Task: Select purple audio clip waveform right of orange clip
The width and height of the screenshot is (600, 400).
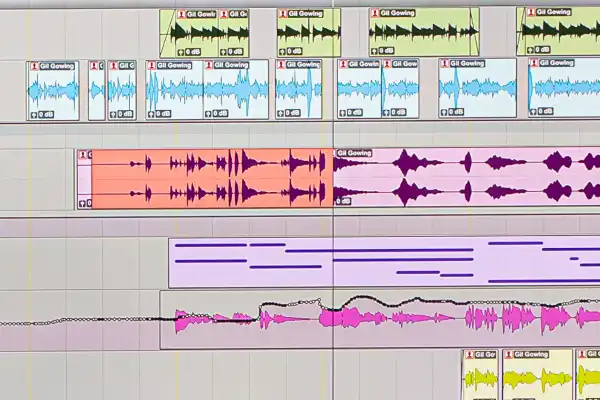Action: click(467, 177)
